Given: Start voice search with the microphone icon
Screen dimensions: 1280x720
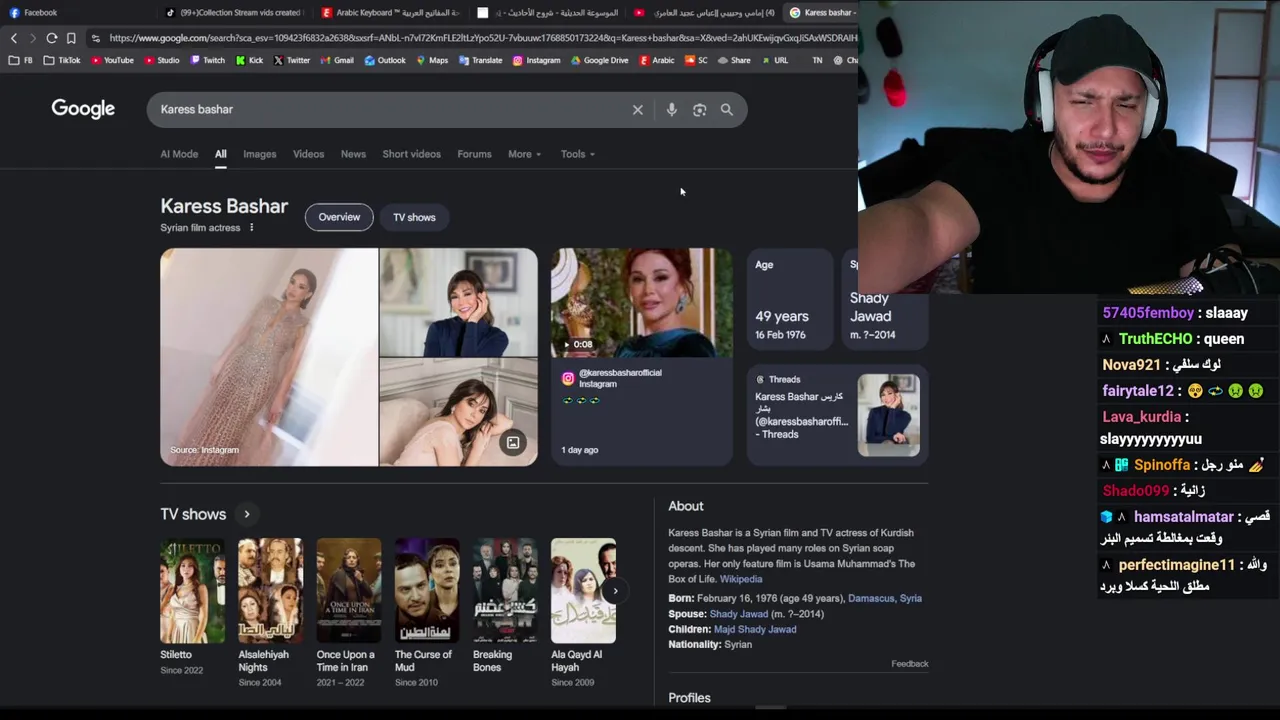Looking at the screenshot, I should pos(671,110).
